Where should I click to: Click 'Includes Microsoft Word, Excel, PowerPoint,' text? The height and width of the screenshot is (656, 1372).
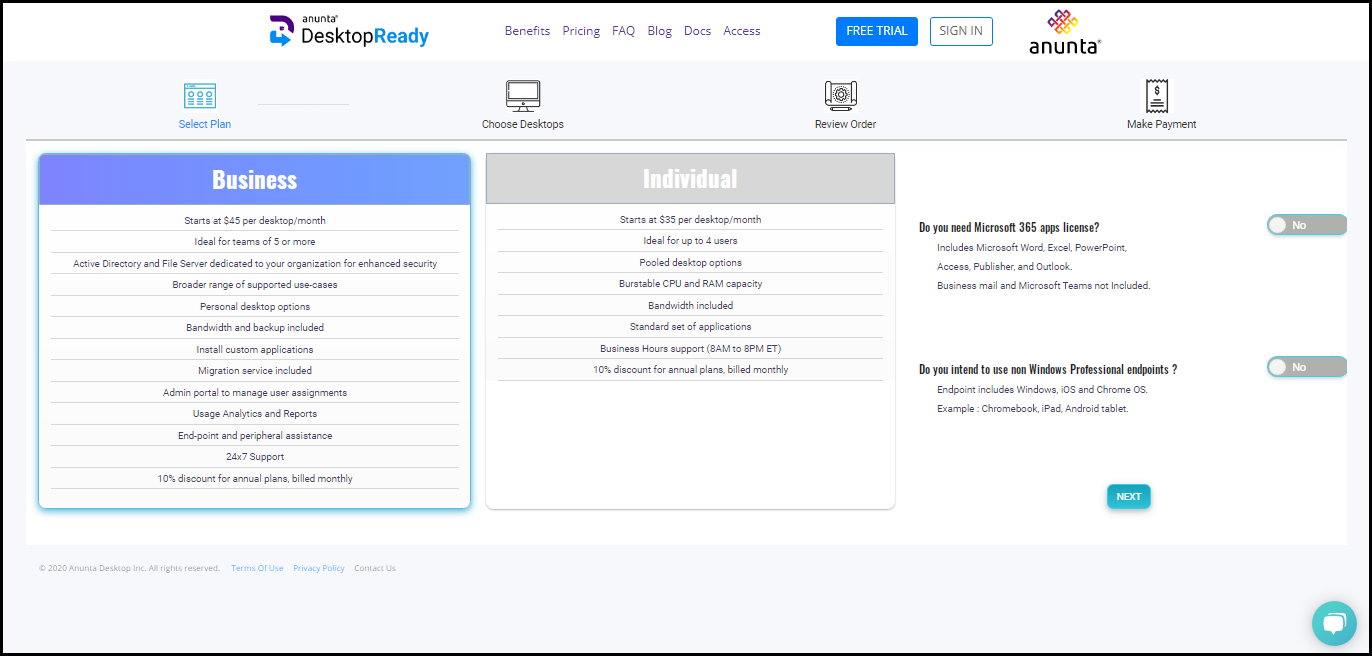[x=1032, y=248]
